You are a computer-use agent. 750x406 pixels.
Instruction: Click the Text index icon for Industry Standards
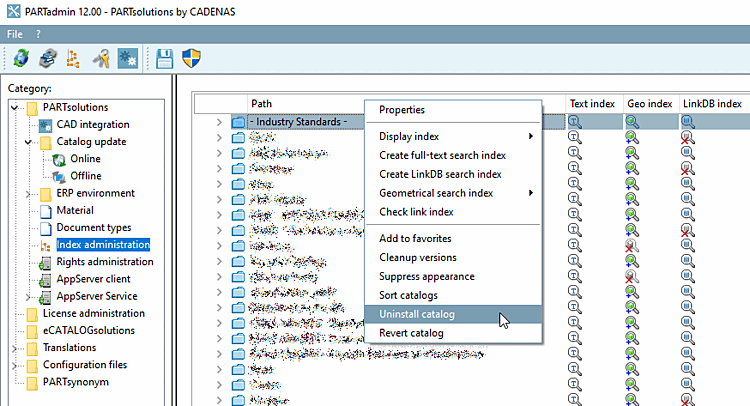tap(574, 122)
